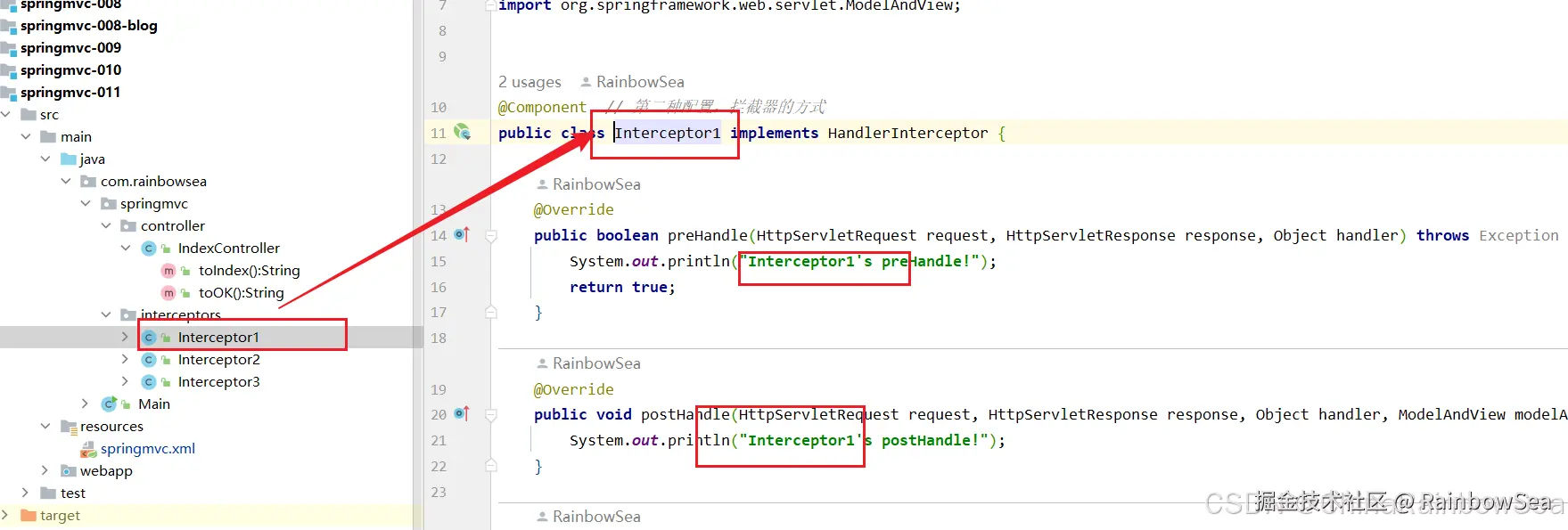Image resolution: width=1568 pixels, height=530 pixels.
Task: Click the test folder icon
Action: coord(48,493)
